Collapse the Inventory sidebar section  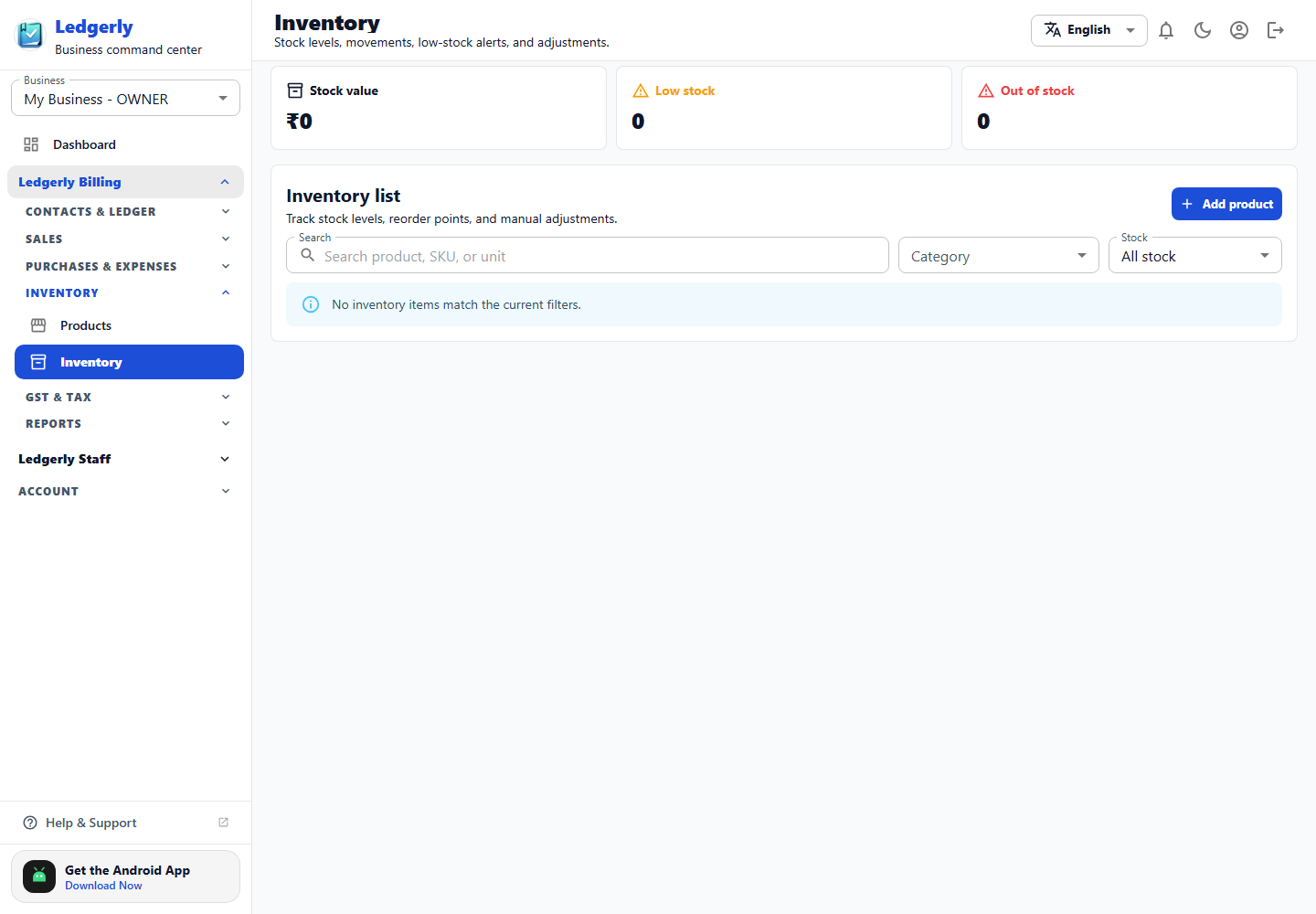click(127, 292)
